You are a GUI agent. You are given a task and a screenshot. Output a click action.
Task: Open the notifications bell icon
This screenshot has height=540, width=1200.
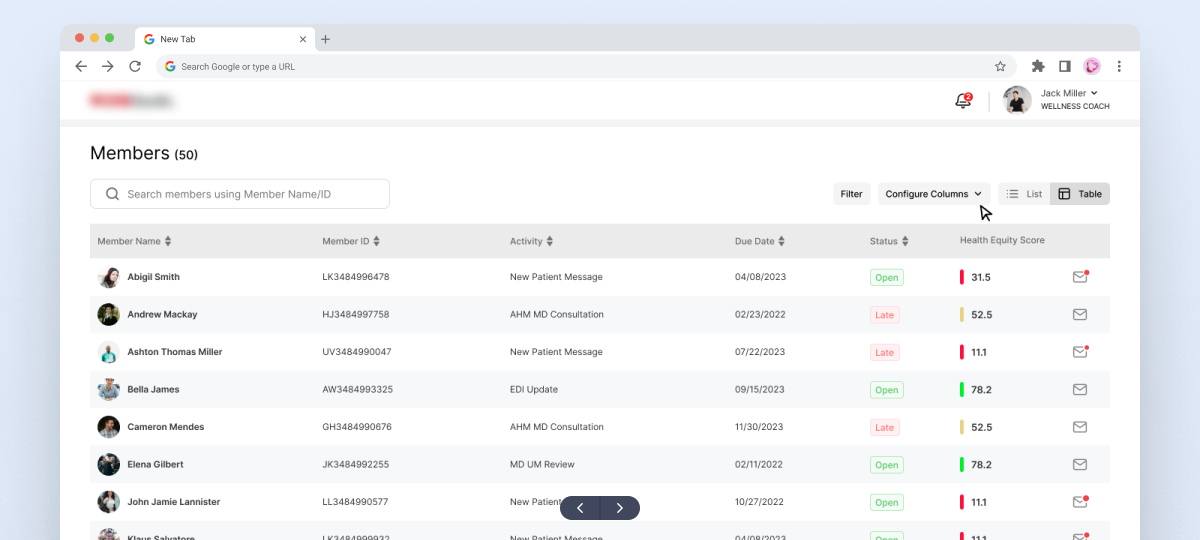963,101
